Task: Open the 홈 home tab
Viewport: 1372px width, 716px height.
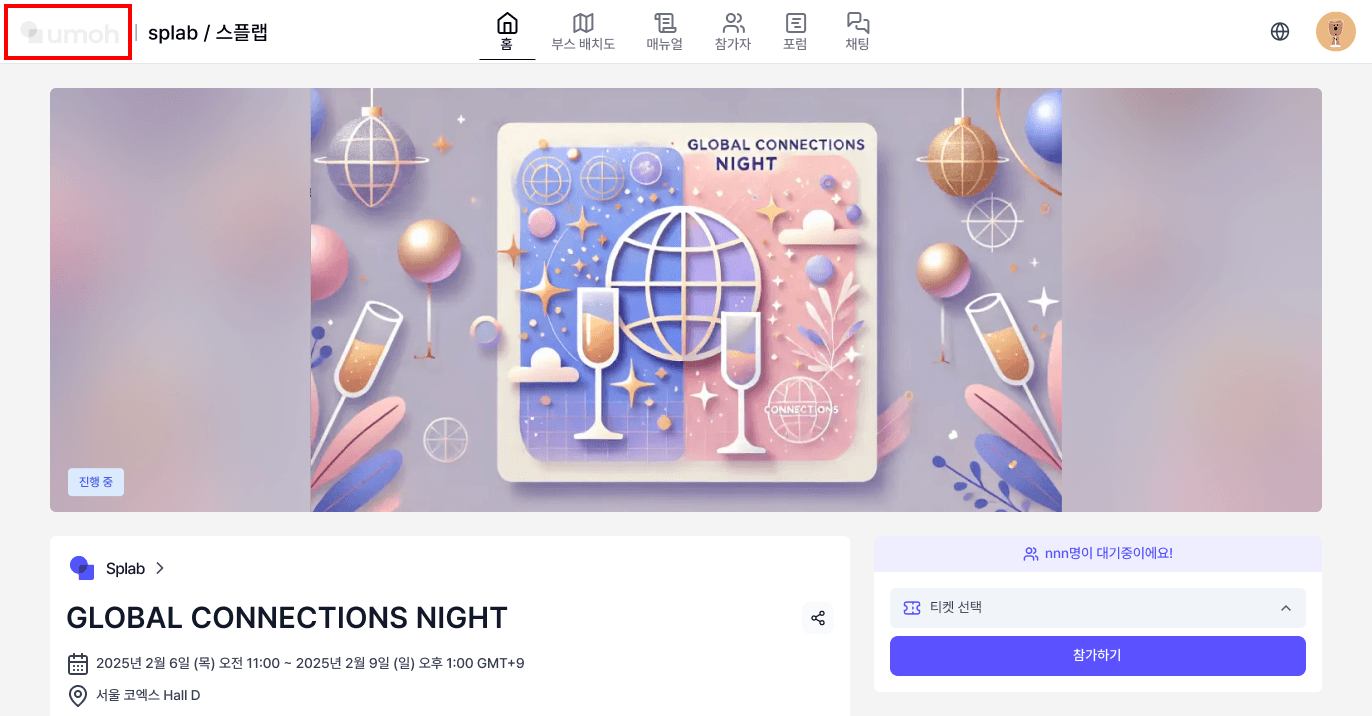Action: click(x=507, y=31)
